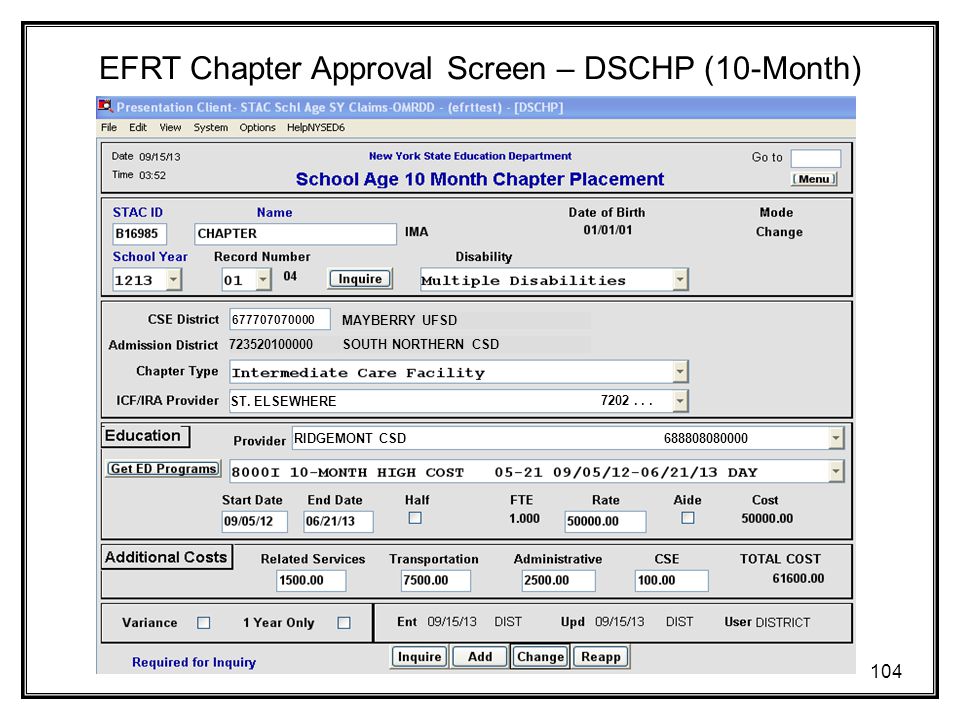Click the Change button
The height and width of the screenshot is (720, 960).
click(540, 657)
